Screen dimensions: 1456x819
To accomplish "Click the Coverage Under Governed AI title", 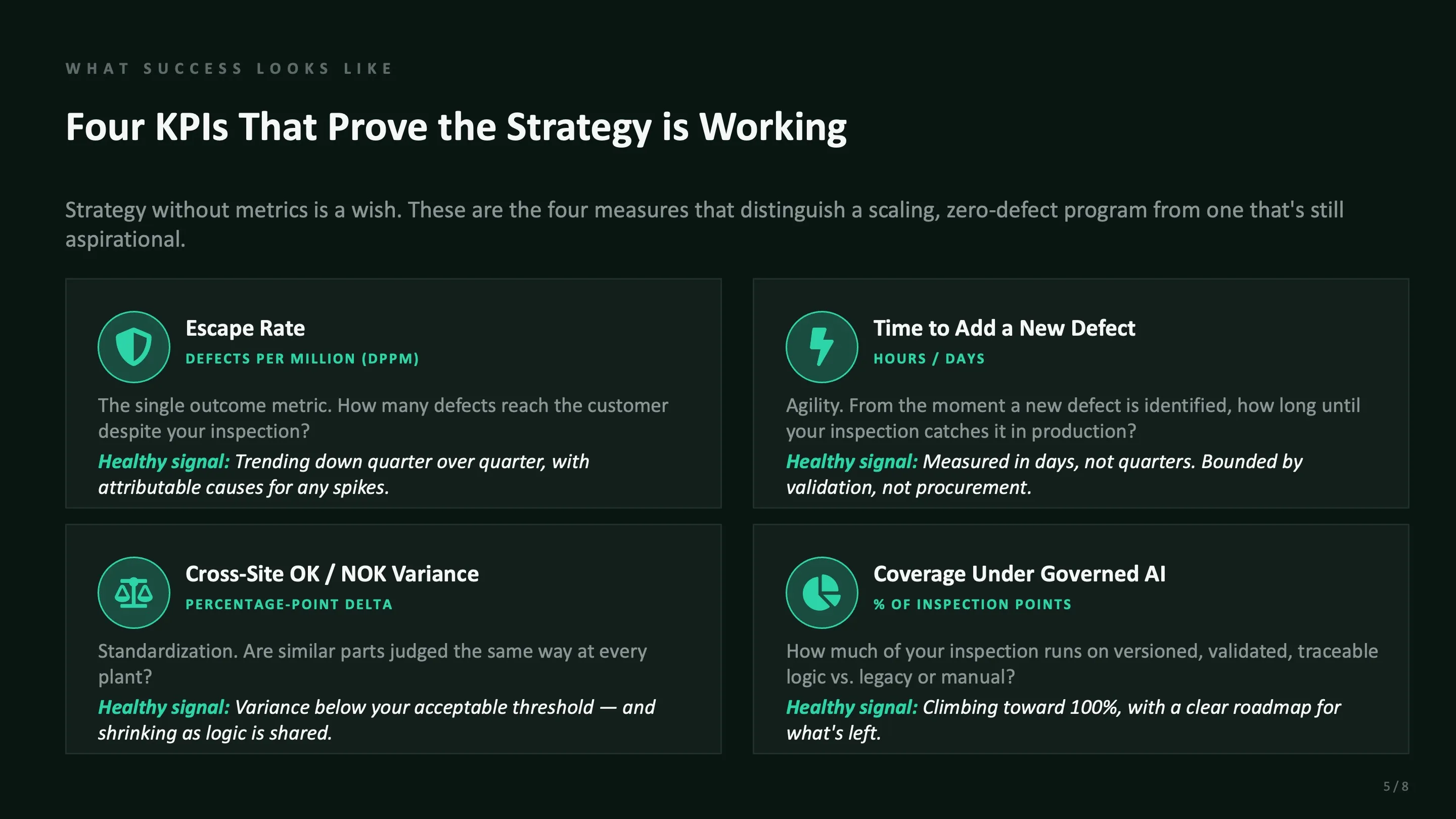I will tap(1020, 574).
